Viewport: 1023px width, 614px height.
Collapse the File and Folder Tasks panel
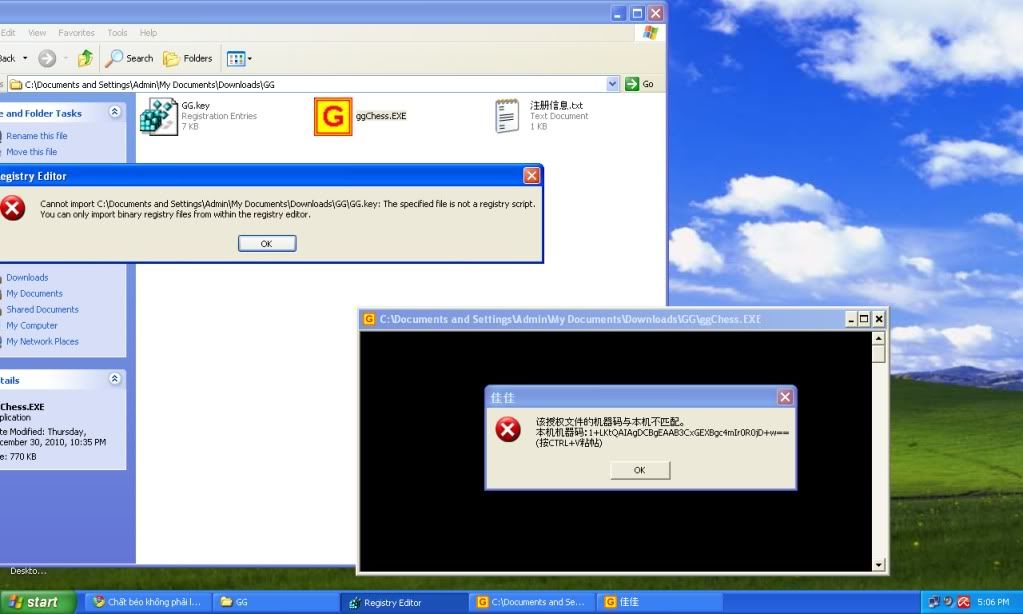click(x=115, y=112)
